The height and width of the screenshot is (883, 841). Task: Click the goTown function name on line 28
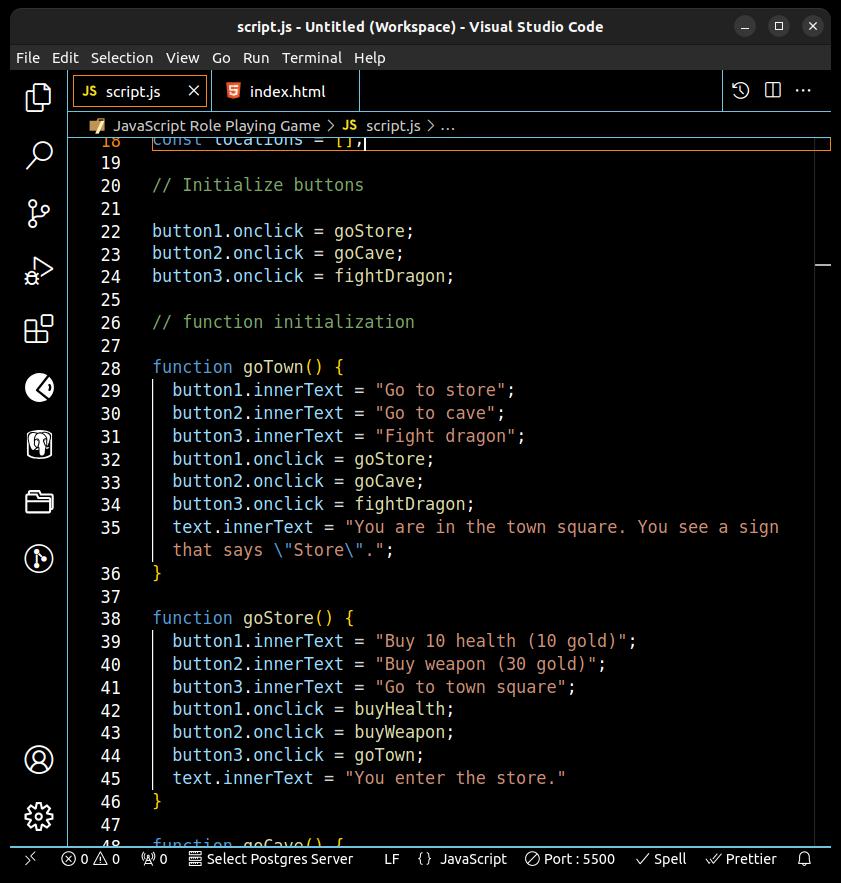pyautogui.click(x=273, y=367)
